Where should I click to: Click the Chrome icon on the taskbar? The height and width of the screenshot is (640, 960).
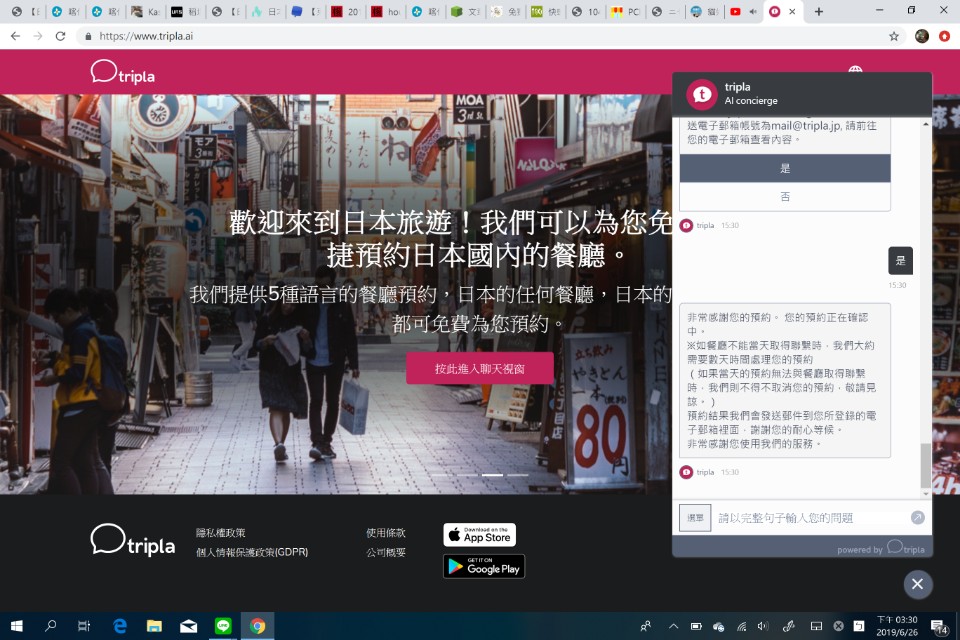257,626
